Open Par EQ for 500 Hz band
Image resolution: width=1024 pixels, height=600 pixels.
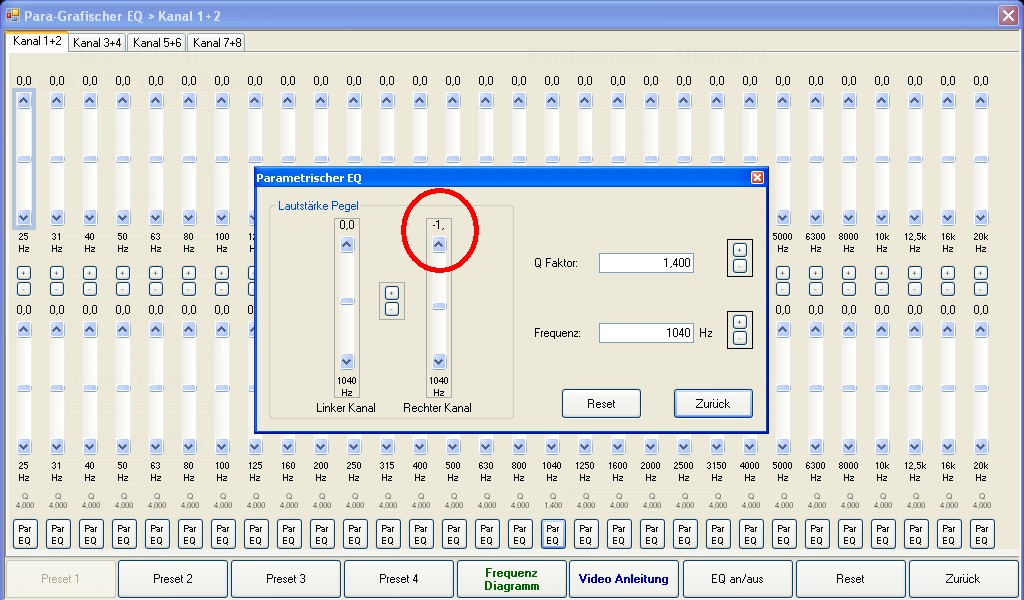point(453,534)
